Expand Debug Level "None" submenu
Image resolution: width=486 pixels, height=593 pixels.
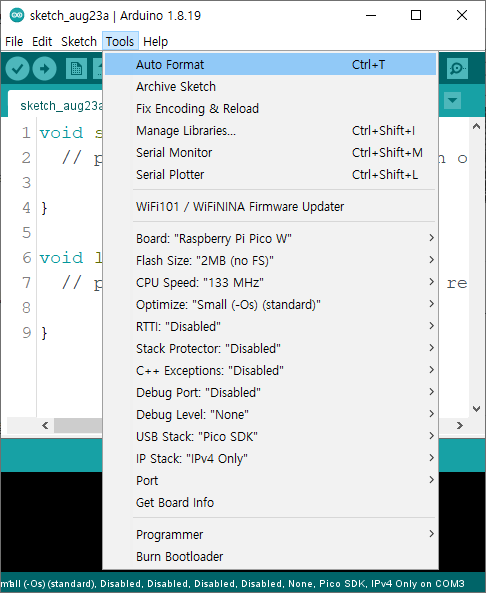(270, 414)
